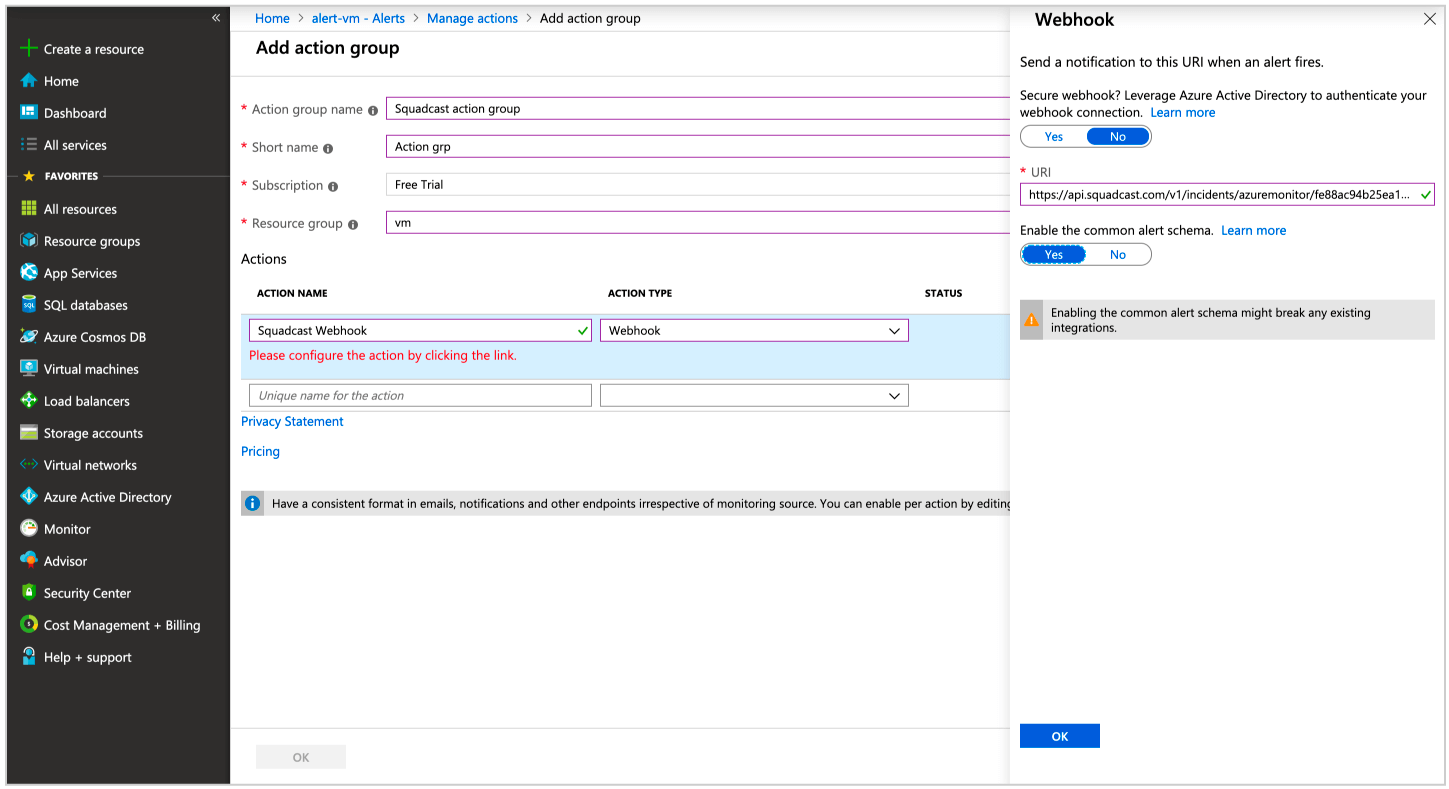Image resolution: width=1449 pixels, height=789 pixels.
Task: Click the Action group name field
Action: coord(697,108)
